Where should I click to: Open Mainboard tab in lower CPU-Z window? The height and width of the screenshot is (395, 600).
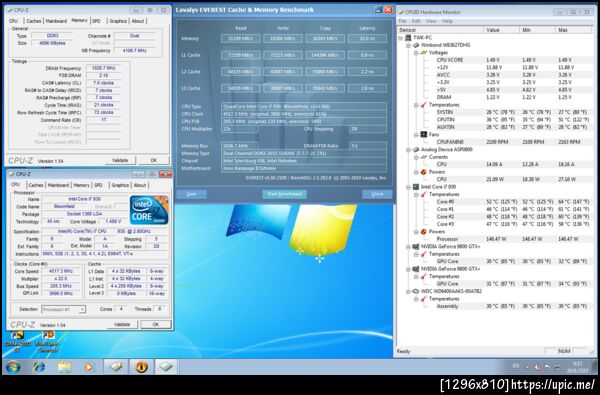coord(58,185)
